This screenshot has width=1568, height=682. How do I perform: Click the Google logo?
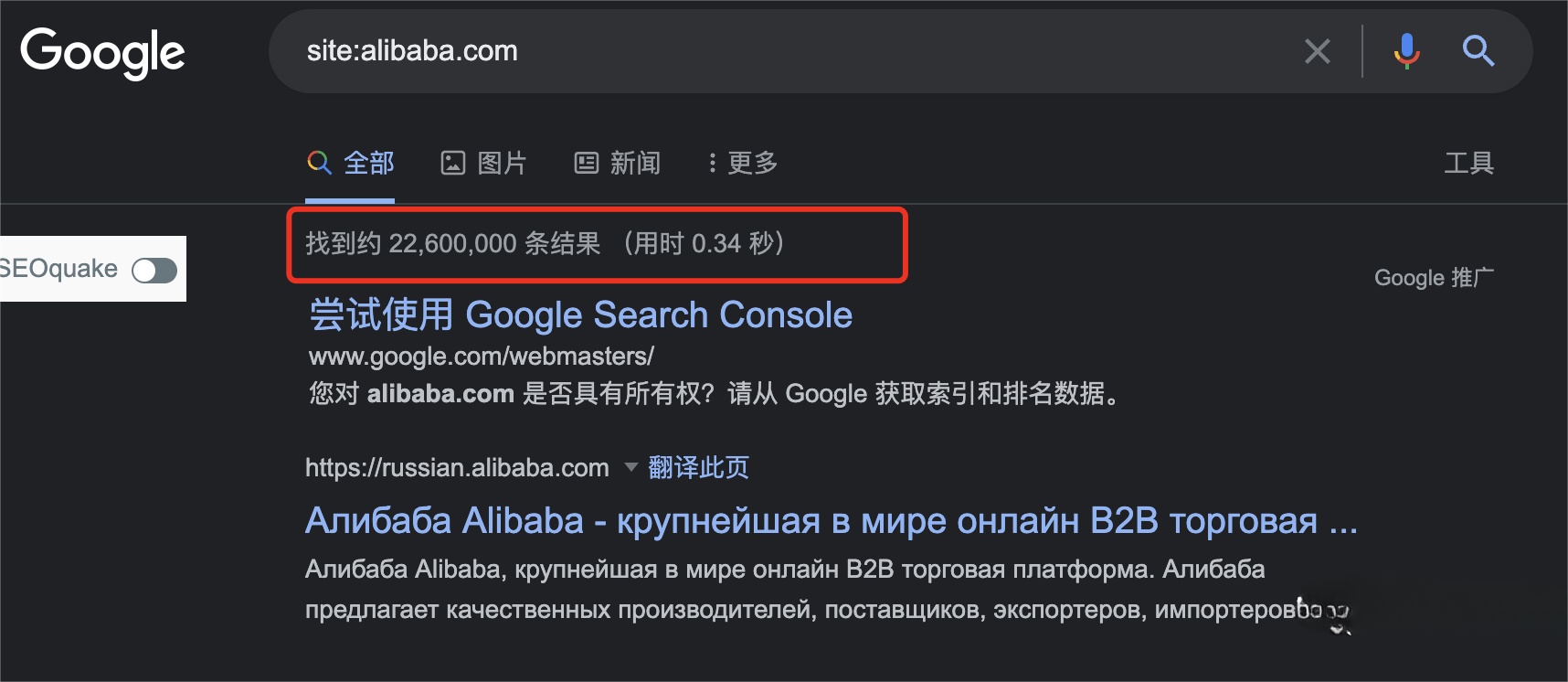tap(102, 53)
